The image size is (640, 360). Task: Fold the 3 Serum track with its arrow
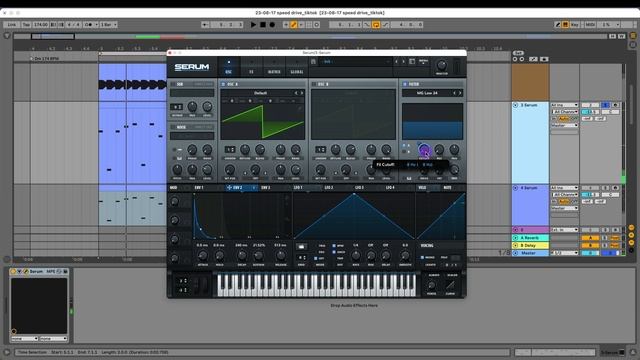point(516,105)
